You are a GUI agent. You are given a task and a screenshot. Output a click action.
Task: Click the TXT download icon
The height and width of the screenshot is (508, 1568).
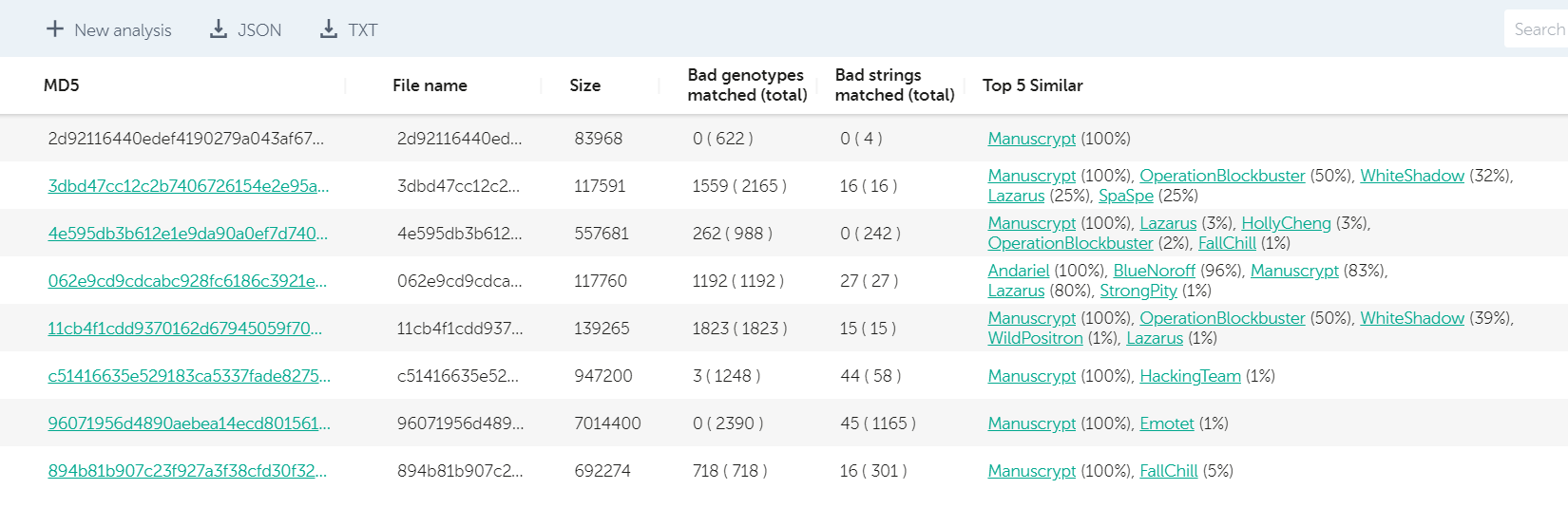click(329, 29)
